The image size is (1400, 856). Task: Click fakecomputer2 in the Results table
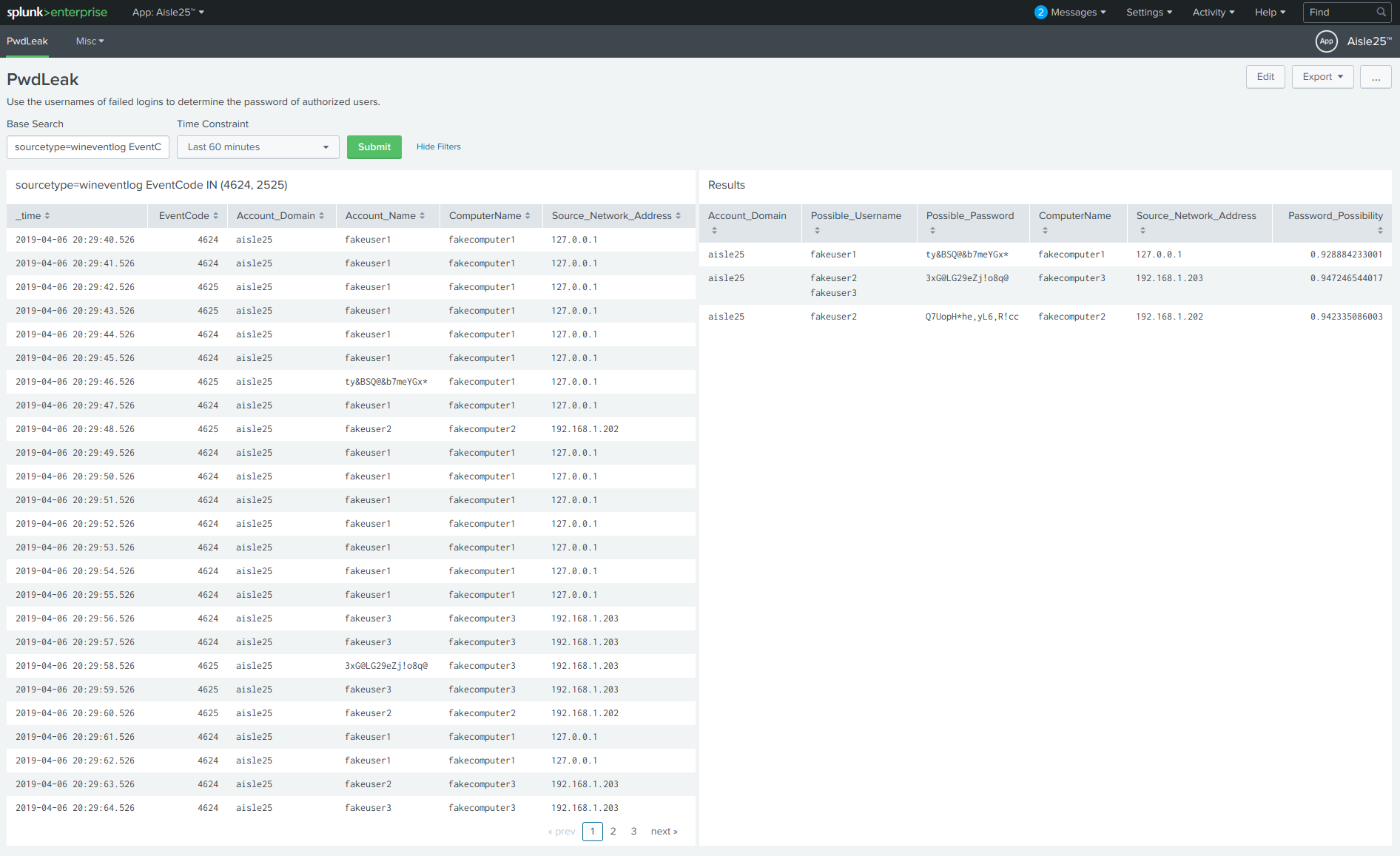click(1071, 317)
